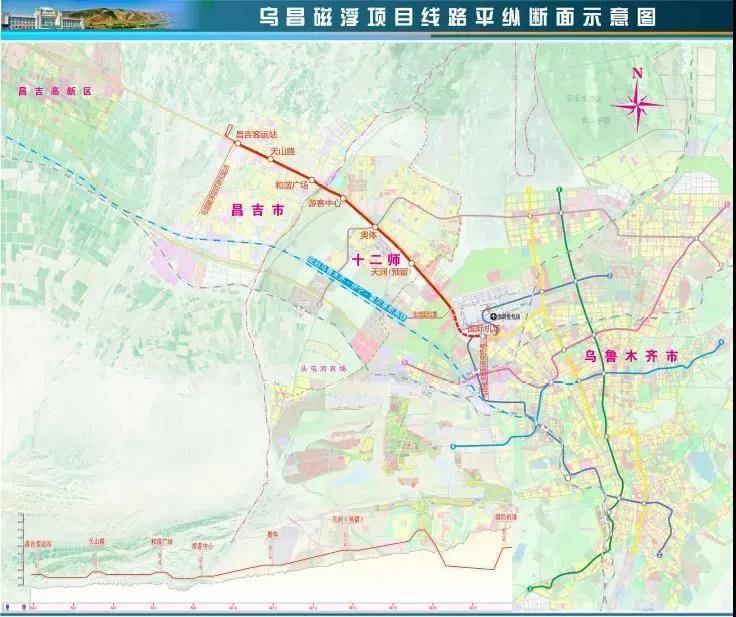Click the 天河(预留) station marker circle
The height and width of the screenshot is (617, 736).
(x=412, y=263)
